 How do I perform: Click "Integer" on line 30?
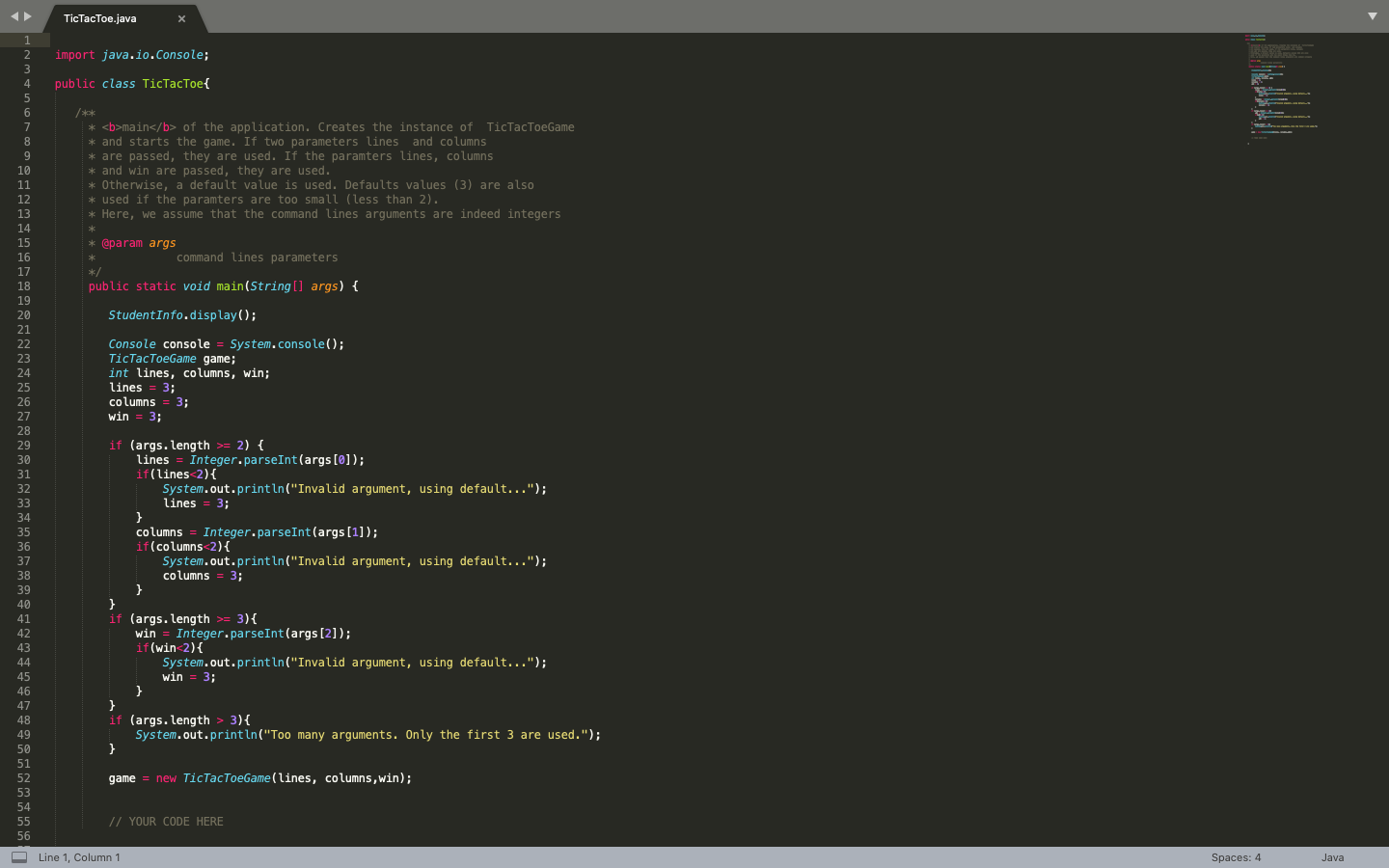(x=213, y=460)
